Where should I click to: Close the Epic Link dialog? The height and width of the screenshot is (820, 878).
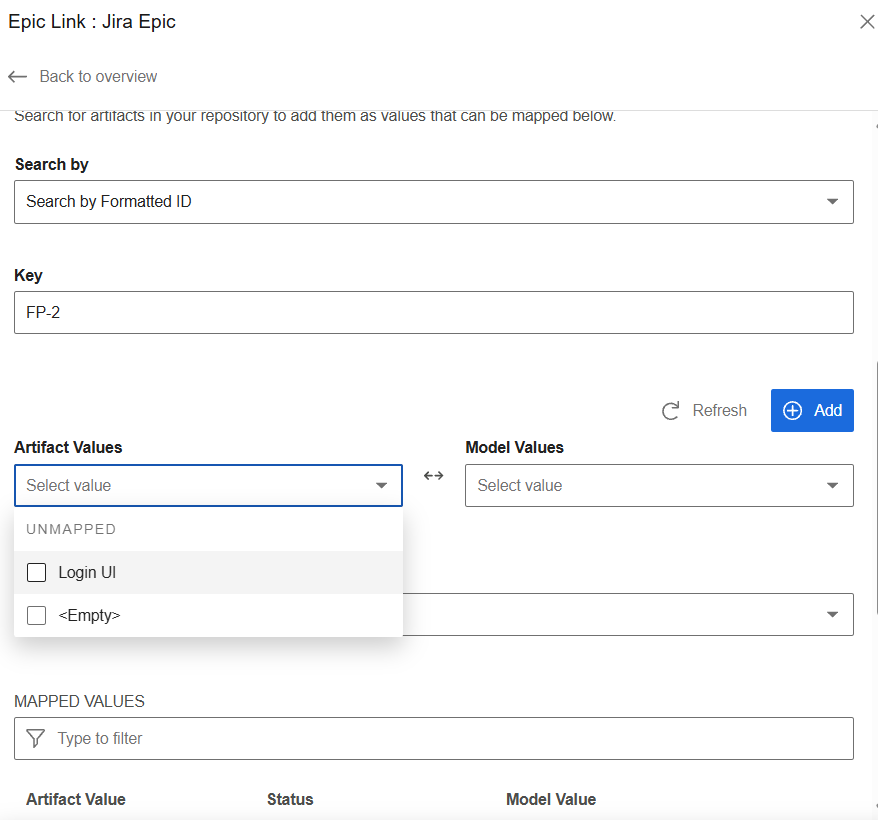click(x=866, y=22)
